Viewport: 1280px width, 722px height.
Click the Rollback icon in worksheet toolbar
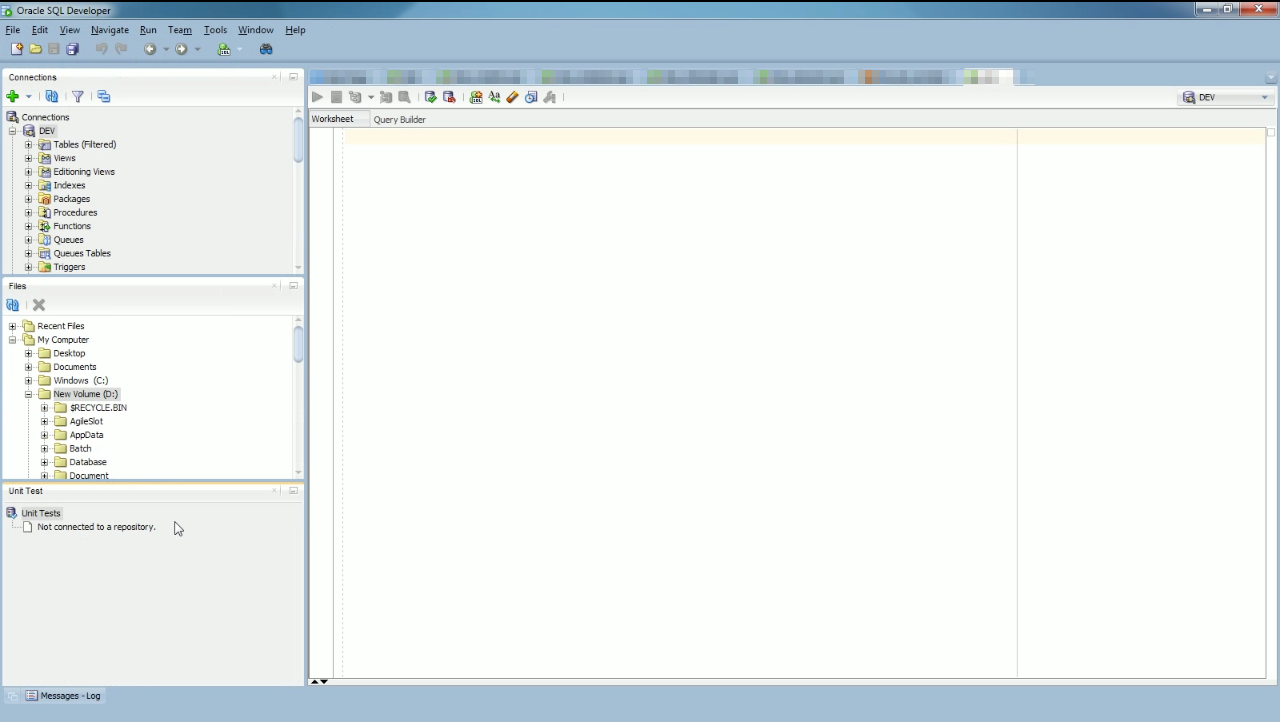point(450,97)
